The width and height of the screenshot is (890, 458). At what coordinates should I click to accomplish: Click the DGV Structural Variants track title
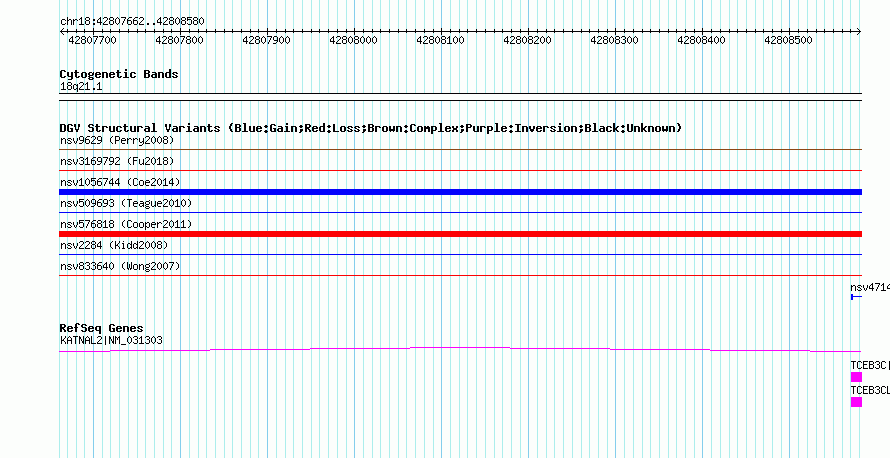coord(371,128)
